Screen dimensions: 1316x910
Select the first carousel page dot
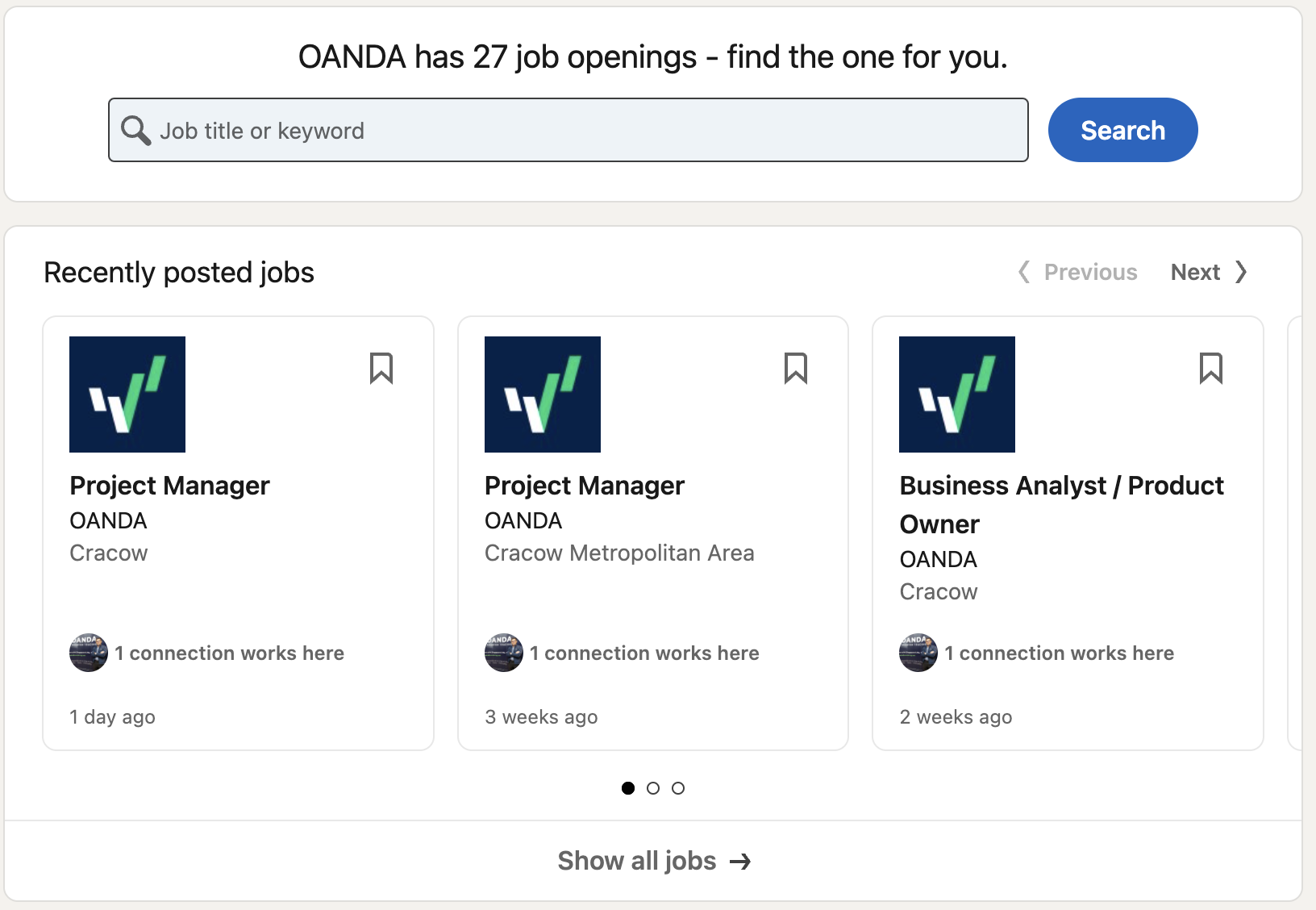click(628, 788)
